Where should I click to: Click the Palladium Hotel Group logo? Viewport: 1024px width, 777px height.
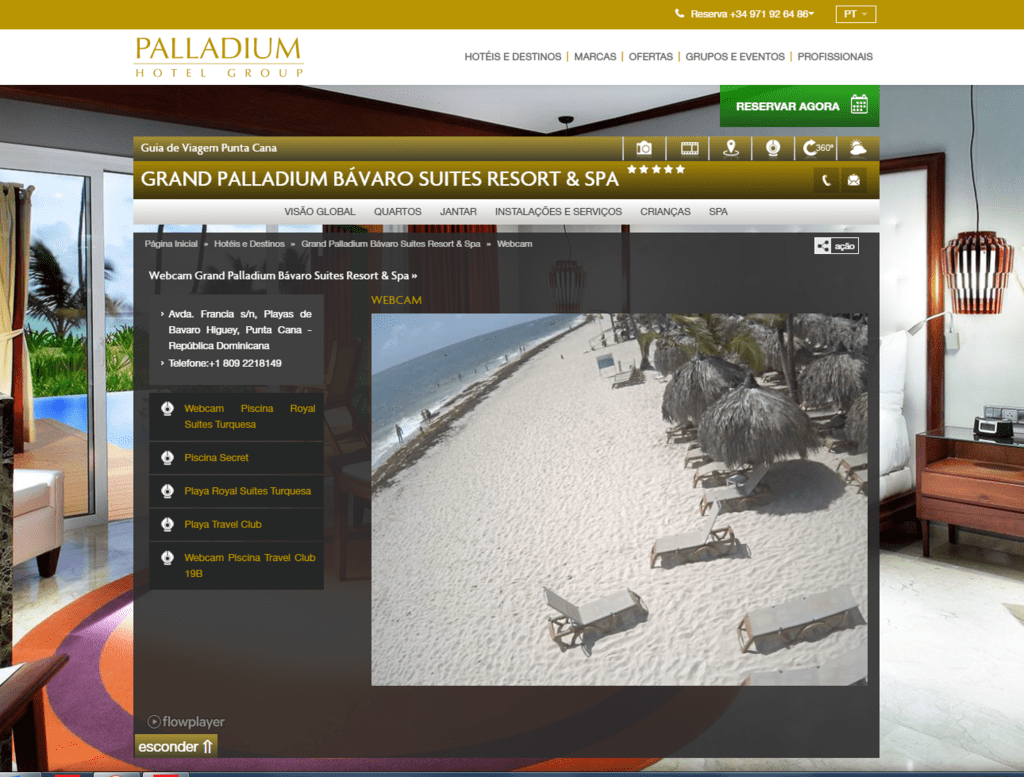point(219,57)
